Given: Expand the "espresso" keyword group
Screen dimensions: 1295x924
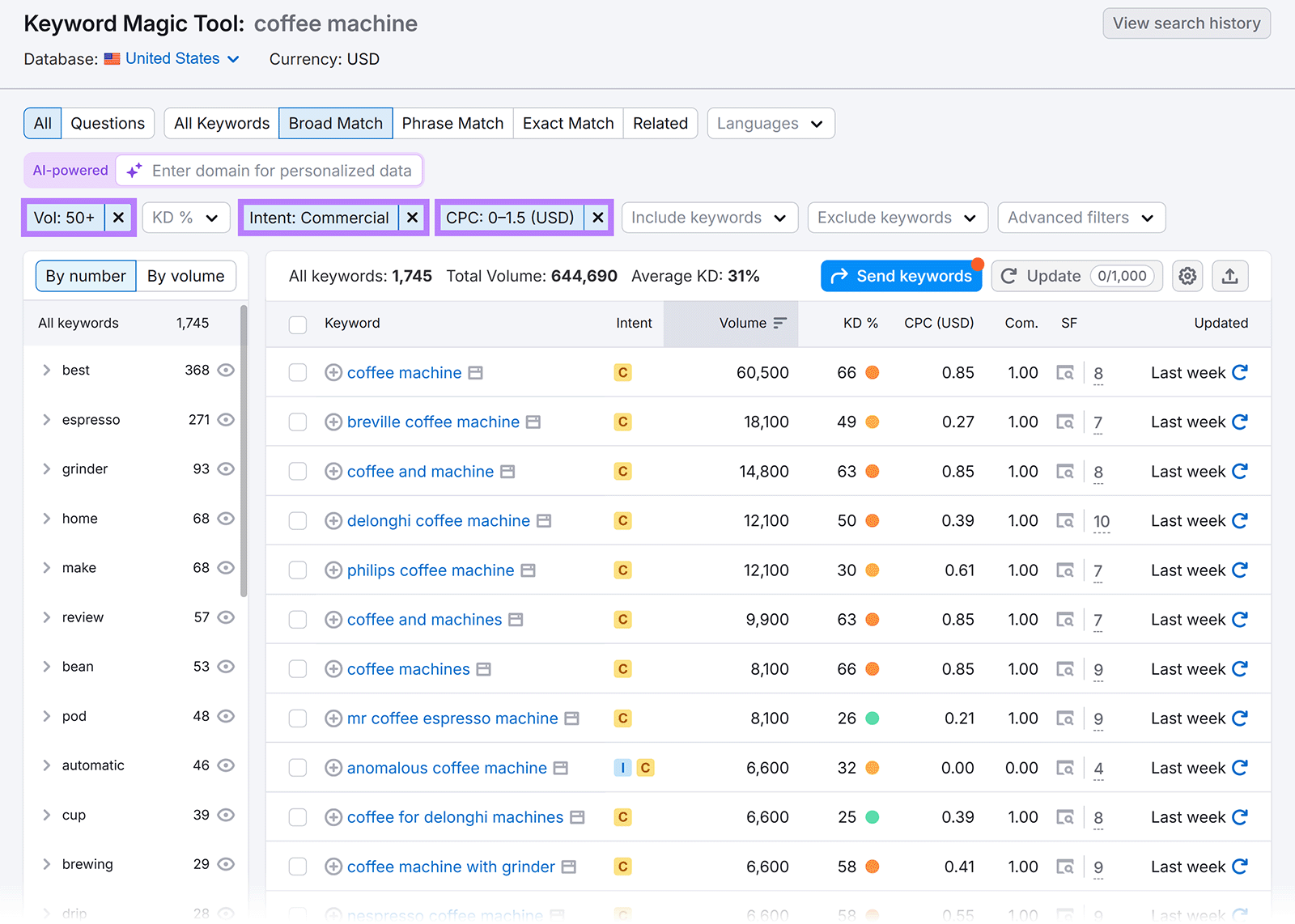Looking at the screenshot, I should (47, 419).
